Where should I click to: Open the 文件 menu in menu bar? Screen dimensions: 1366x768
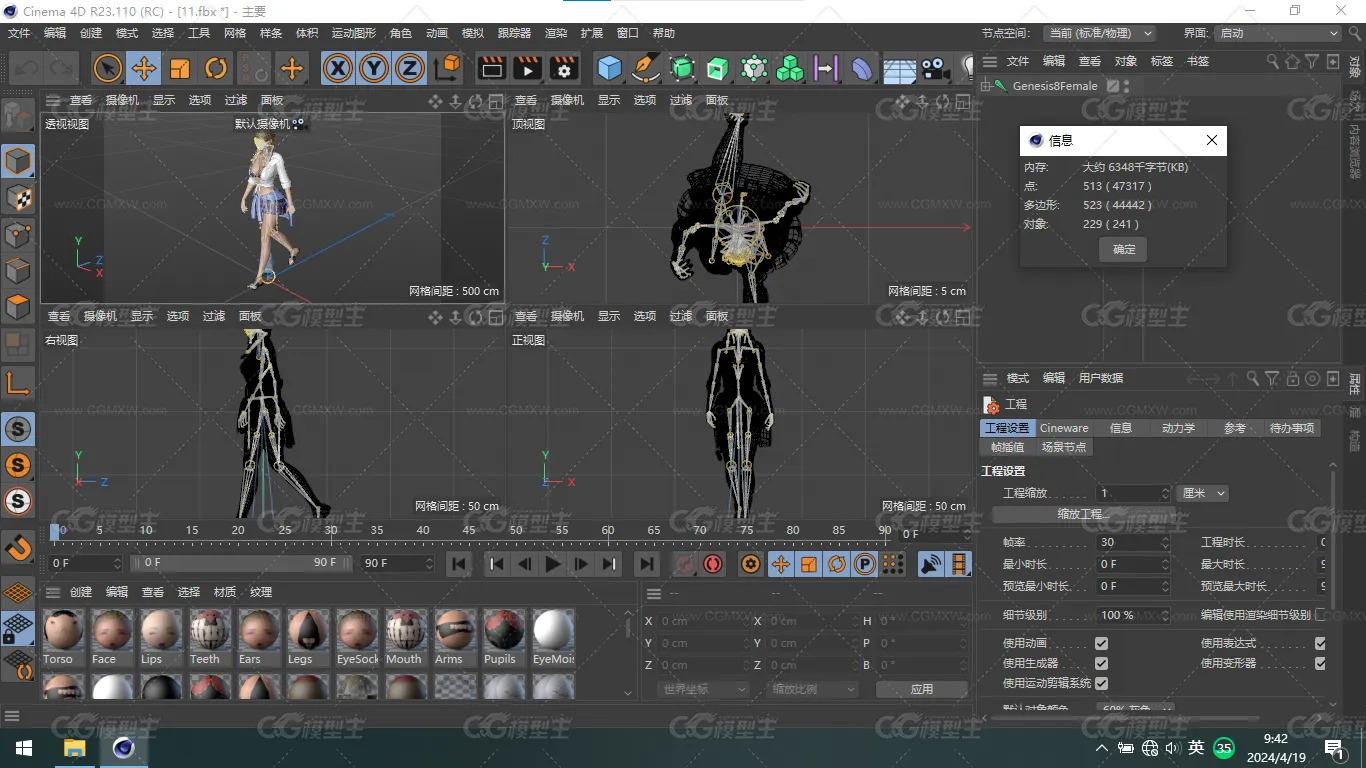[19, 33]
